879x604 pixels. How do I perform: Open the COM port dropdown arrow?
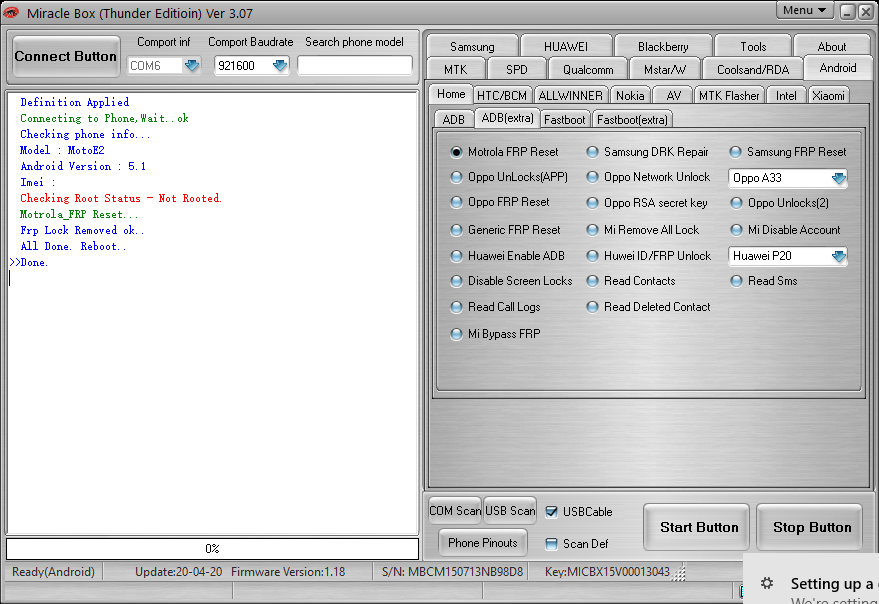[x=192, y=66]
